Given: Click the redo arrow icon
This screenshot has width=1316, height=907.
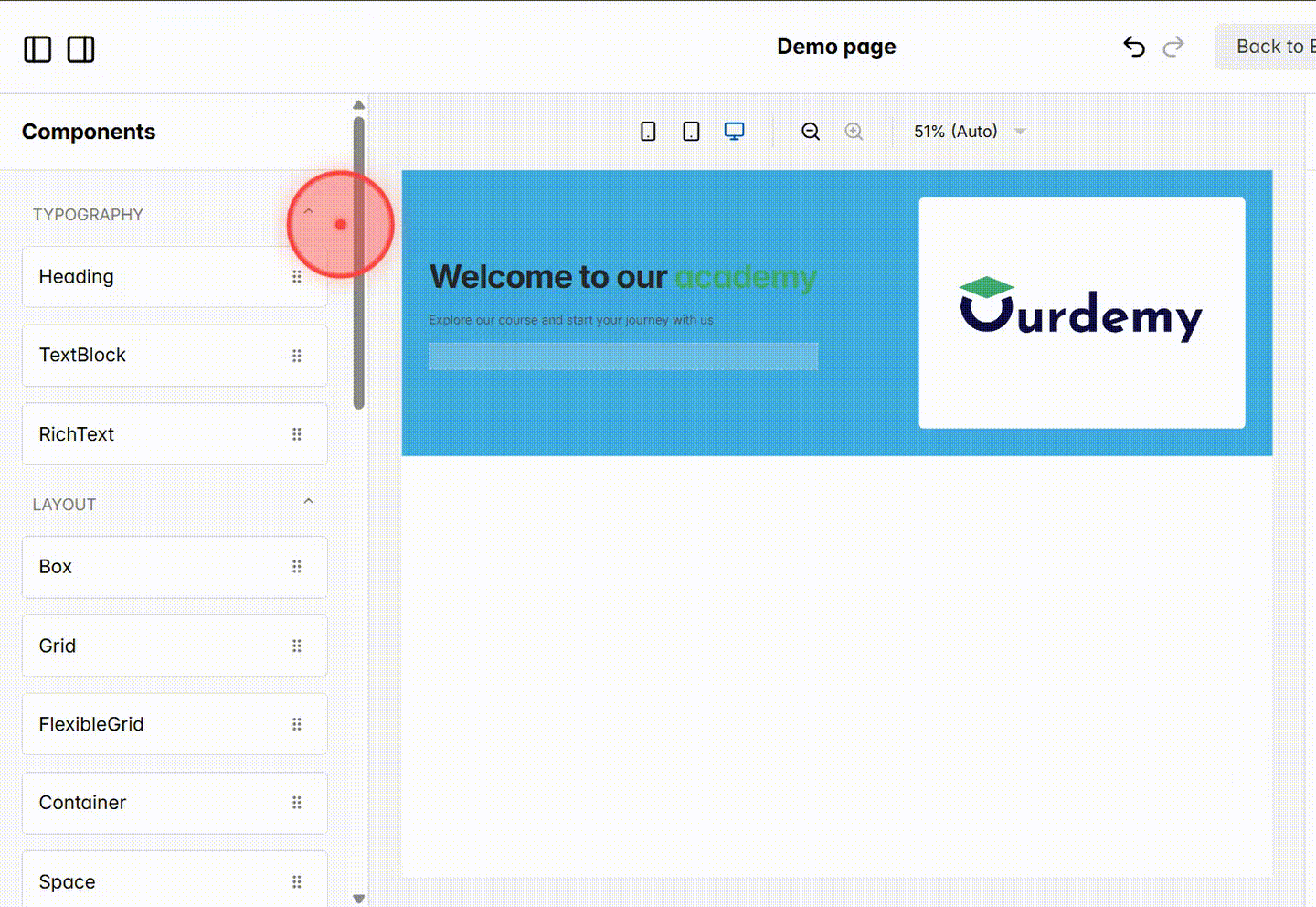Looking at the screenshot, I should pyautogui.click(x=1173, y=47).
